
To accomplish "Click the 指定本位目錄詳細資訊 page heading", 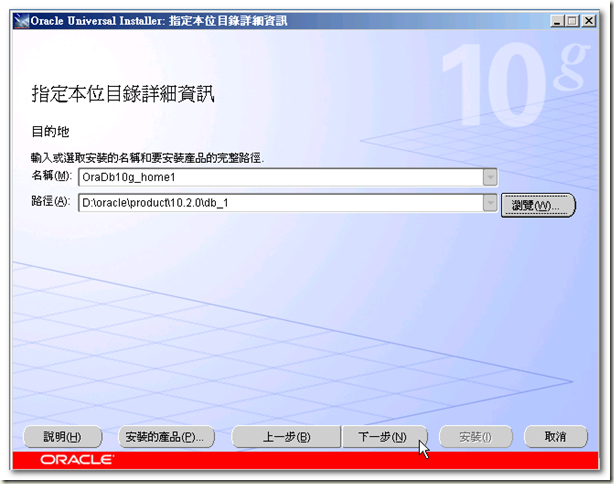I will pos(123,94).
